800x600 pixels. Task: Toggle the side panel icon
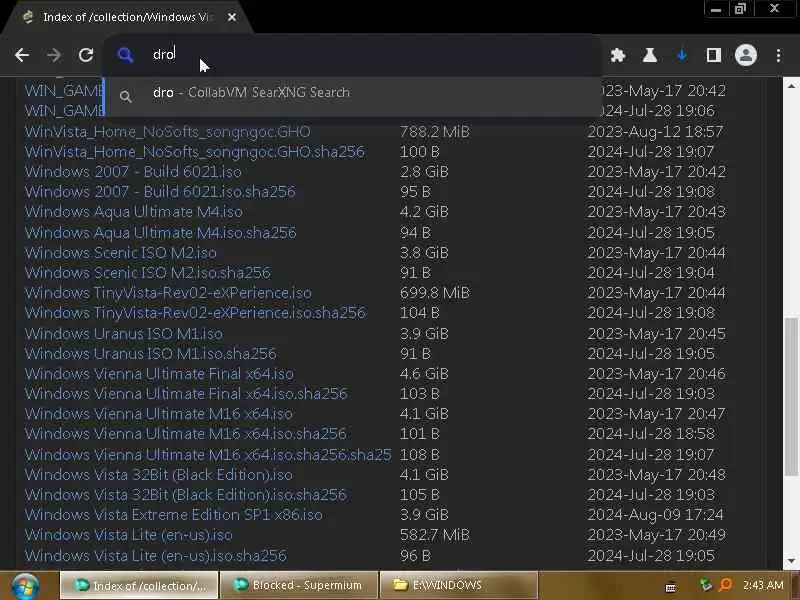(x=713, y=55)
